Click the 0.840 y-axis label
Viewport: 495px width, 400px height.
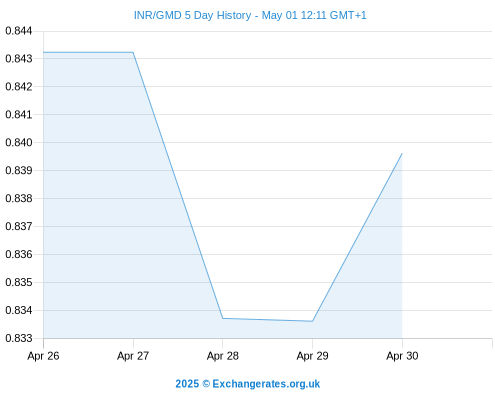pos(19,143)
